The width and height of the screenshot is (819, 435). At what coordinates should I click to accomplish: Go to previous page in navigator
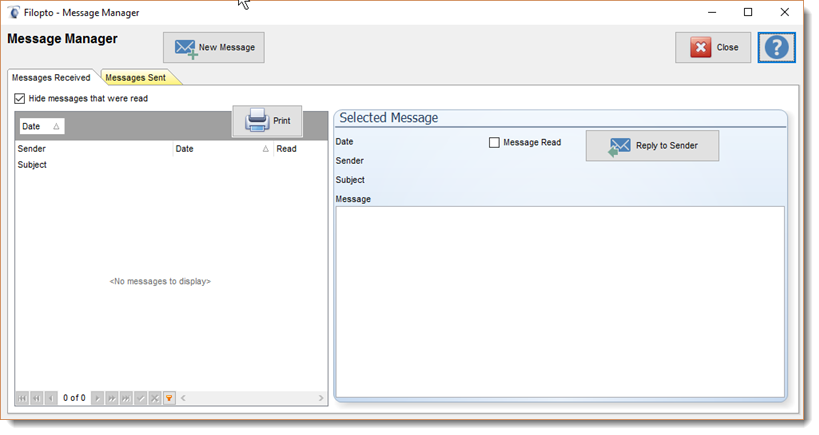tap(37, 398)
